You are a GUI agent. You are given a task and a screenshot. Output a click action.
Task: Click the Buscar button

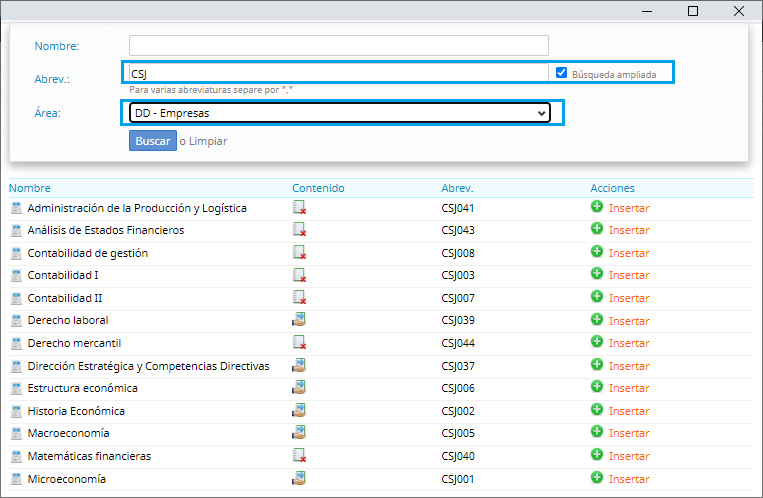[x=153, y=141]
